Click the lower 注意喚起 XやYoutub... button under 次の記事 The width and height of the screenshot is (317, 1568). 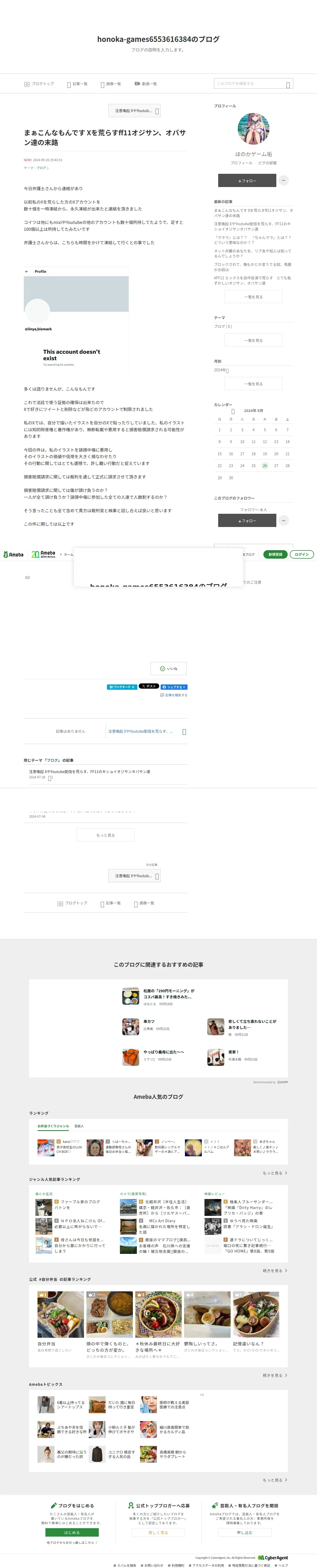click(134, 876)
